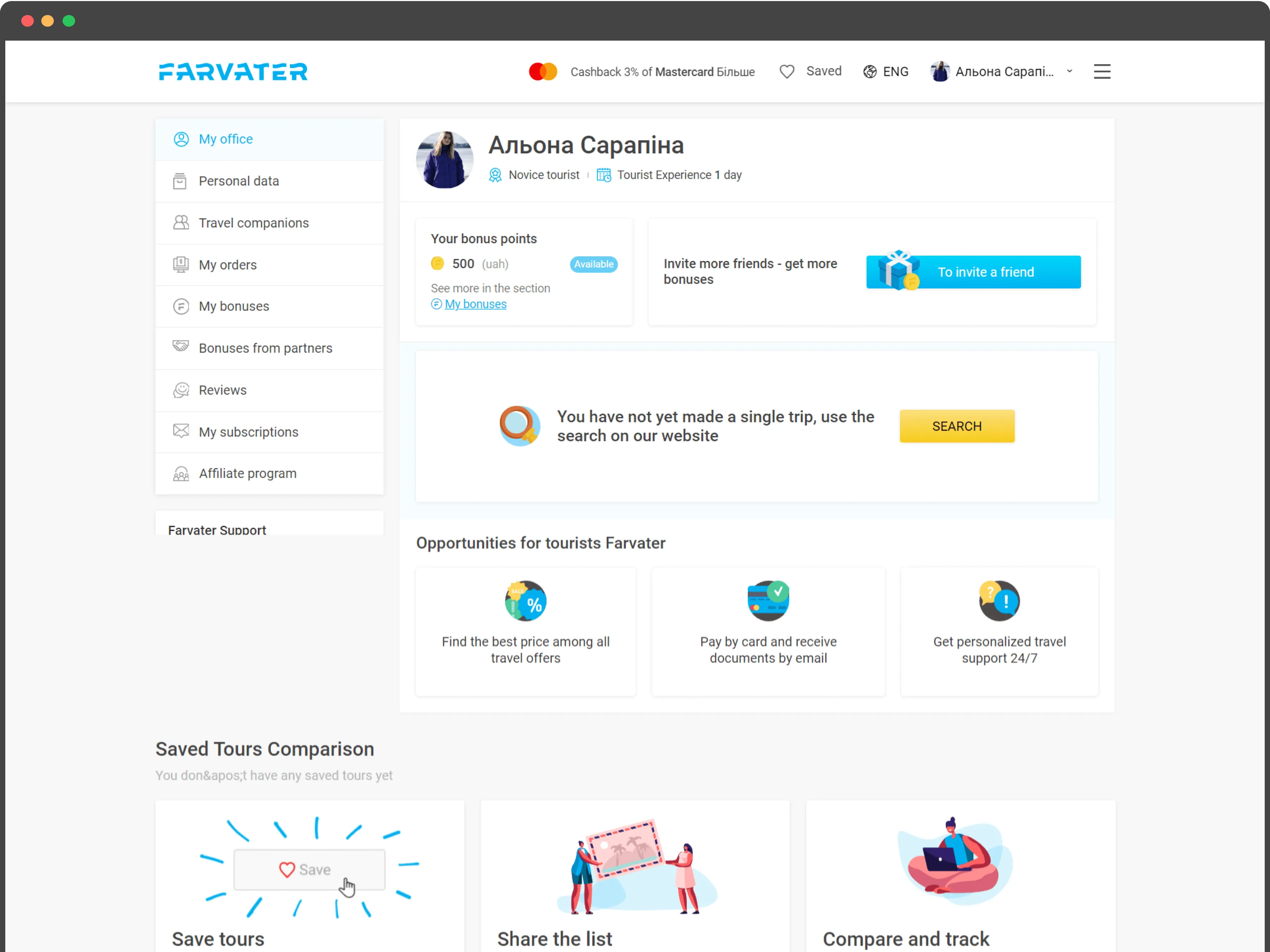Click the Farvater logo
Viewport: 1270px width, 952px height.
233,72
